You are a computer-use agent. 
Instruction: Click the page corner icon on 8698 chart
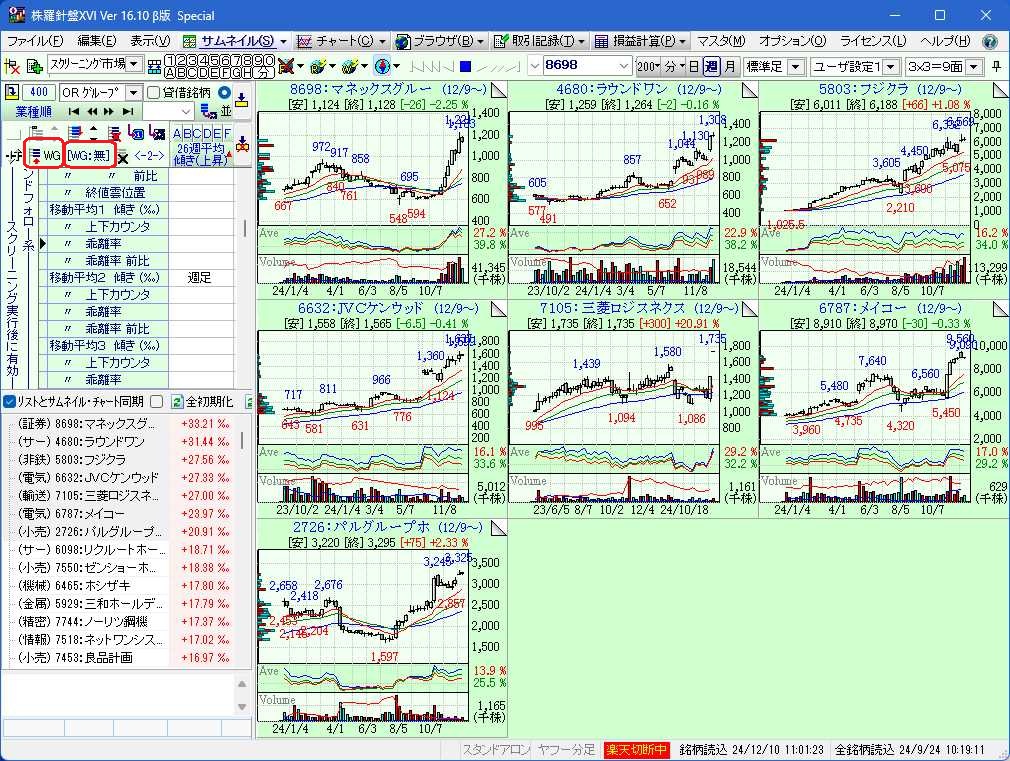[498, 90]
